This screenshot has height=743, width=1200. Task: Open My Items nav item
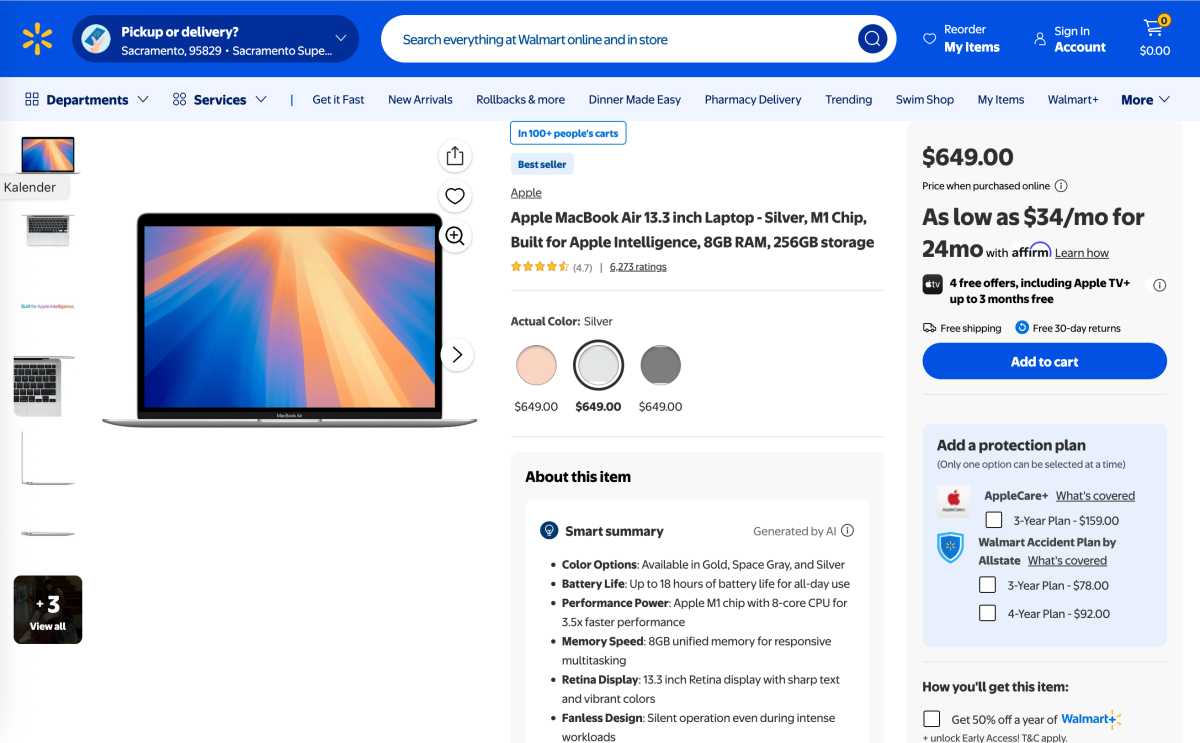pyautogui.click(x=1001, y=99)
